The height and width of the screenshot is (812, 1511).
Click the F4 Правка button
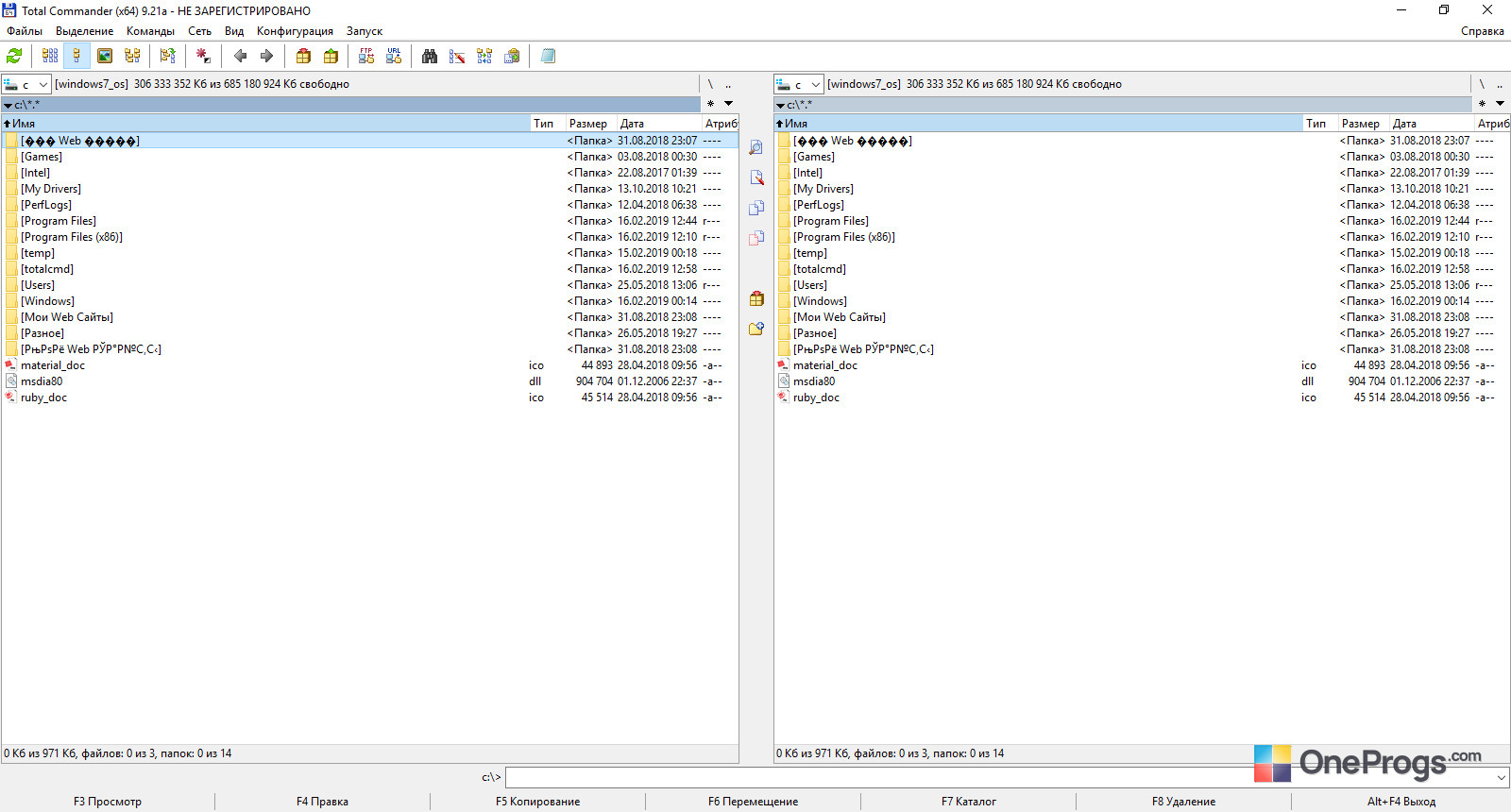click(x=322, y=802)
